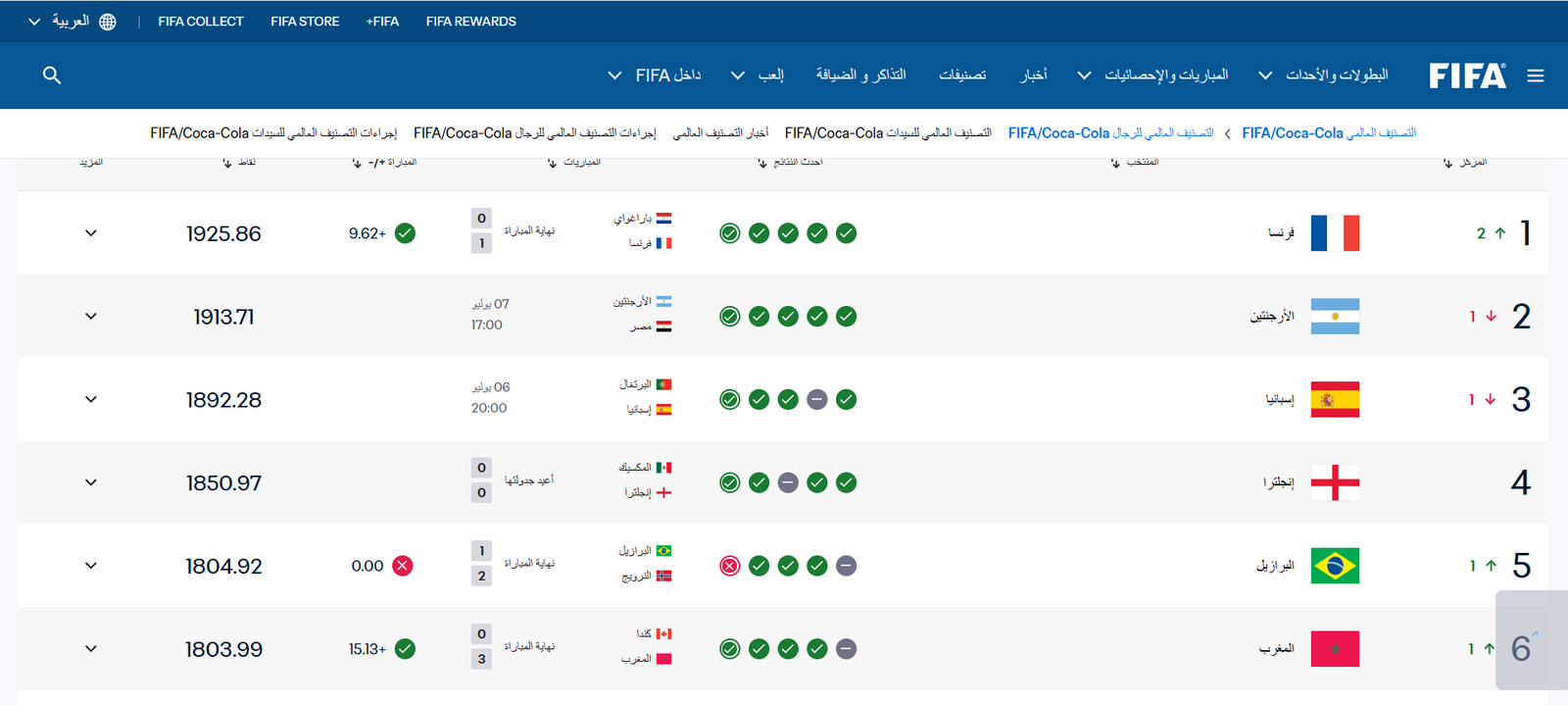Sort by the نقاط points column
Screen dimensions: 1568x705
click(239, 162)
